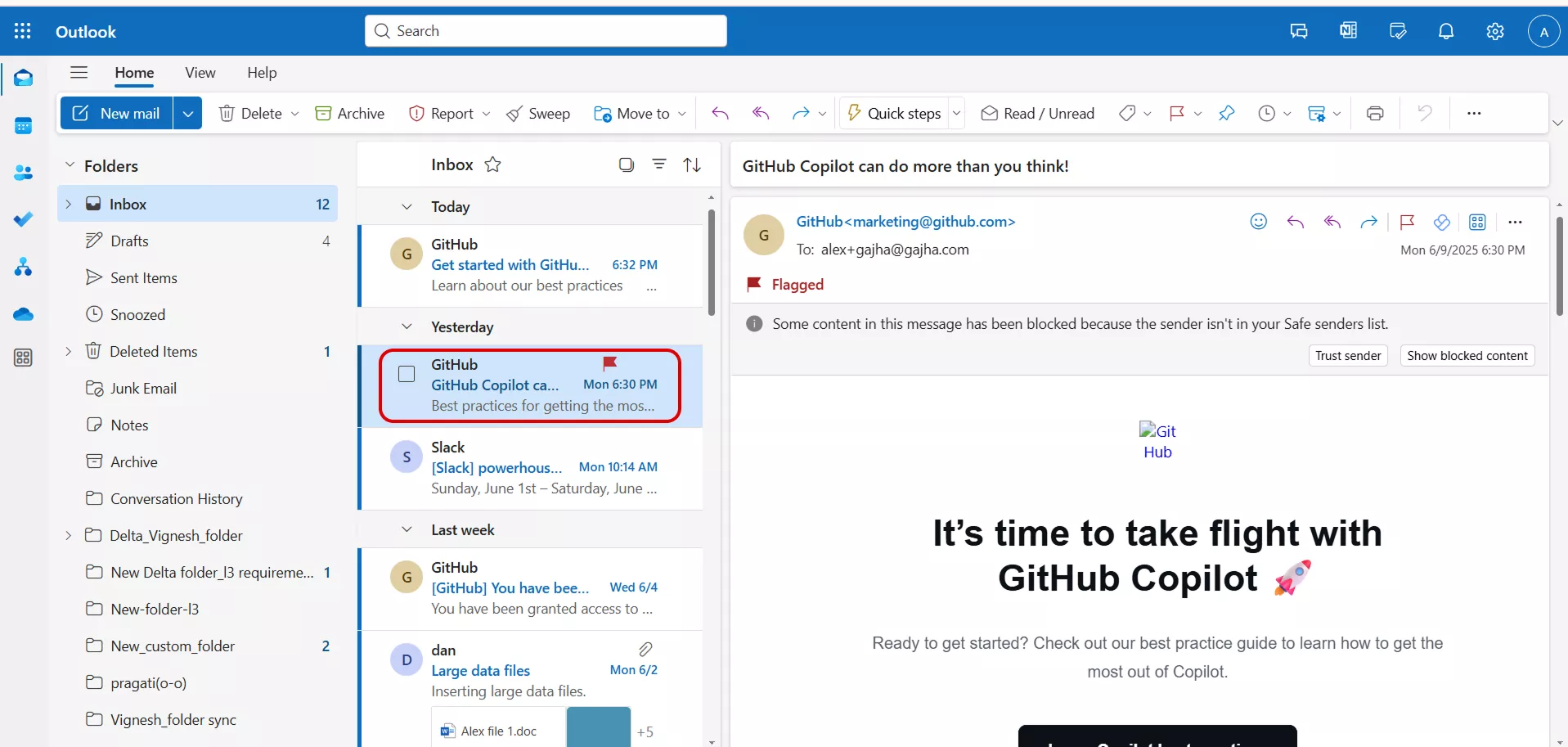Toggle the red flag on GitHub Copilot message
Viewport: 1568px width, 747px height.
pyautogui.click(x=609, y=362)
